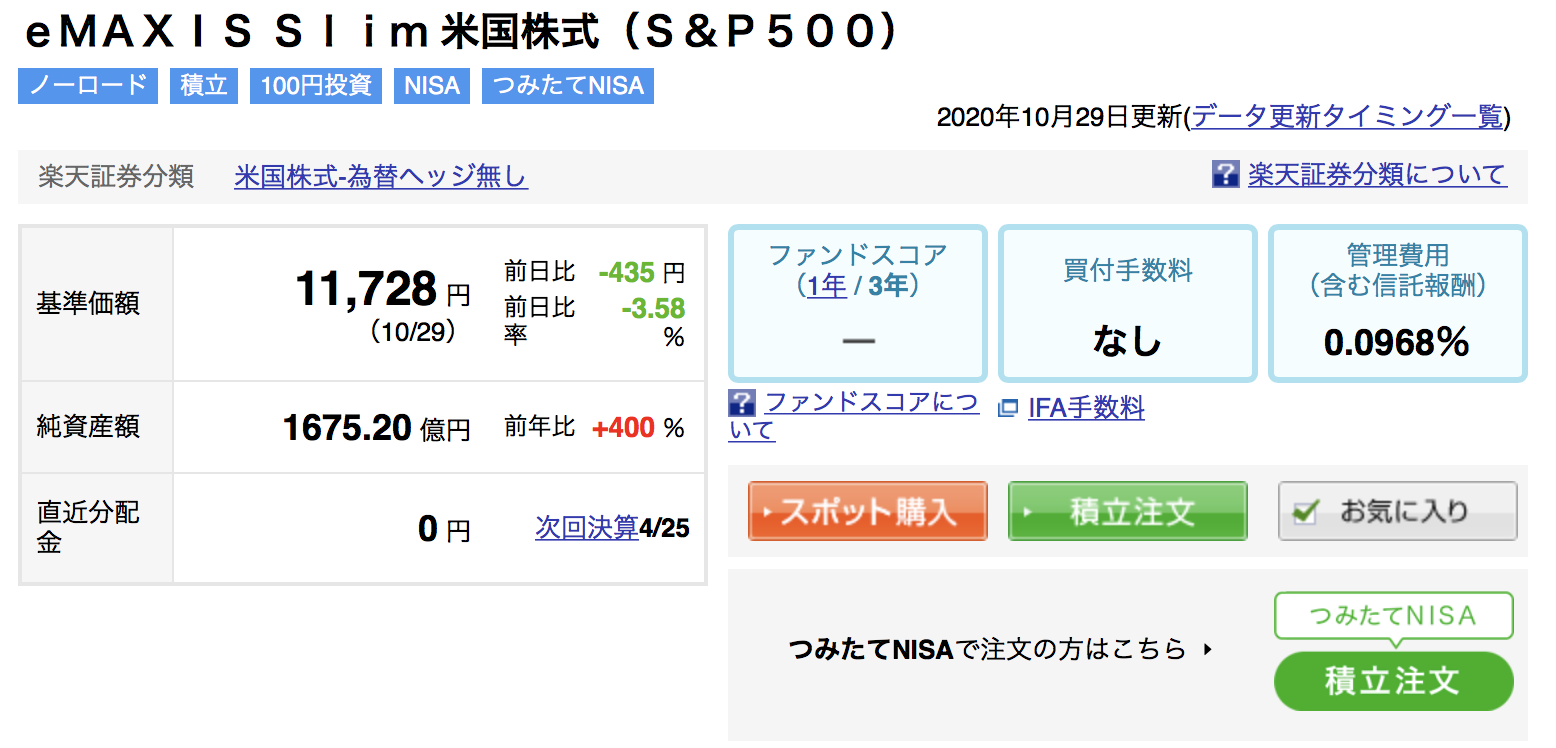The width and height of the screenshot is (1556, 748).
Task: Click the 次回決算 link
Action: click(587, 527)
